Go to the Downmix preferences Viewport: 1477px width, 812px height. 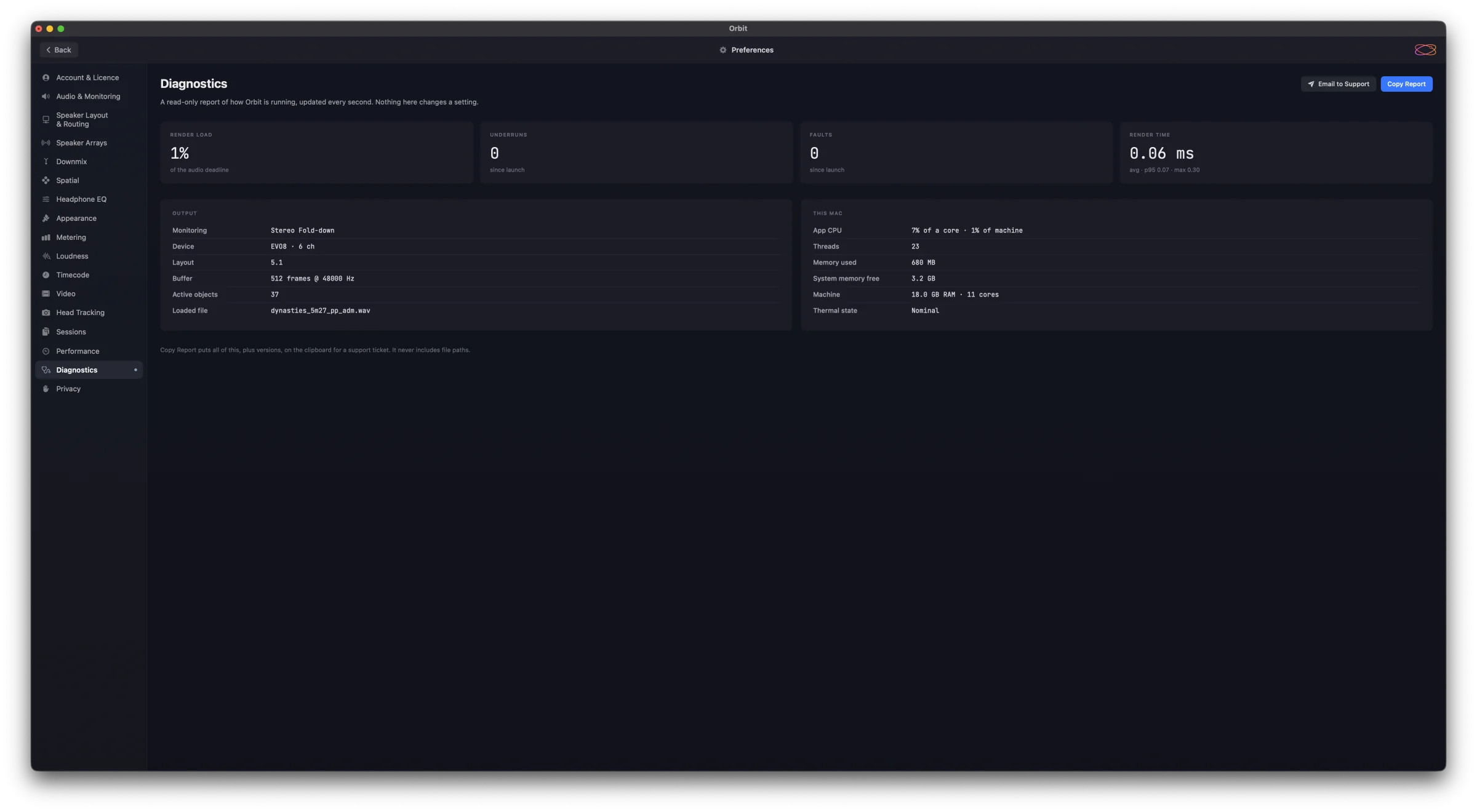coord(89,162)
